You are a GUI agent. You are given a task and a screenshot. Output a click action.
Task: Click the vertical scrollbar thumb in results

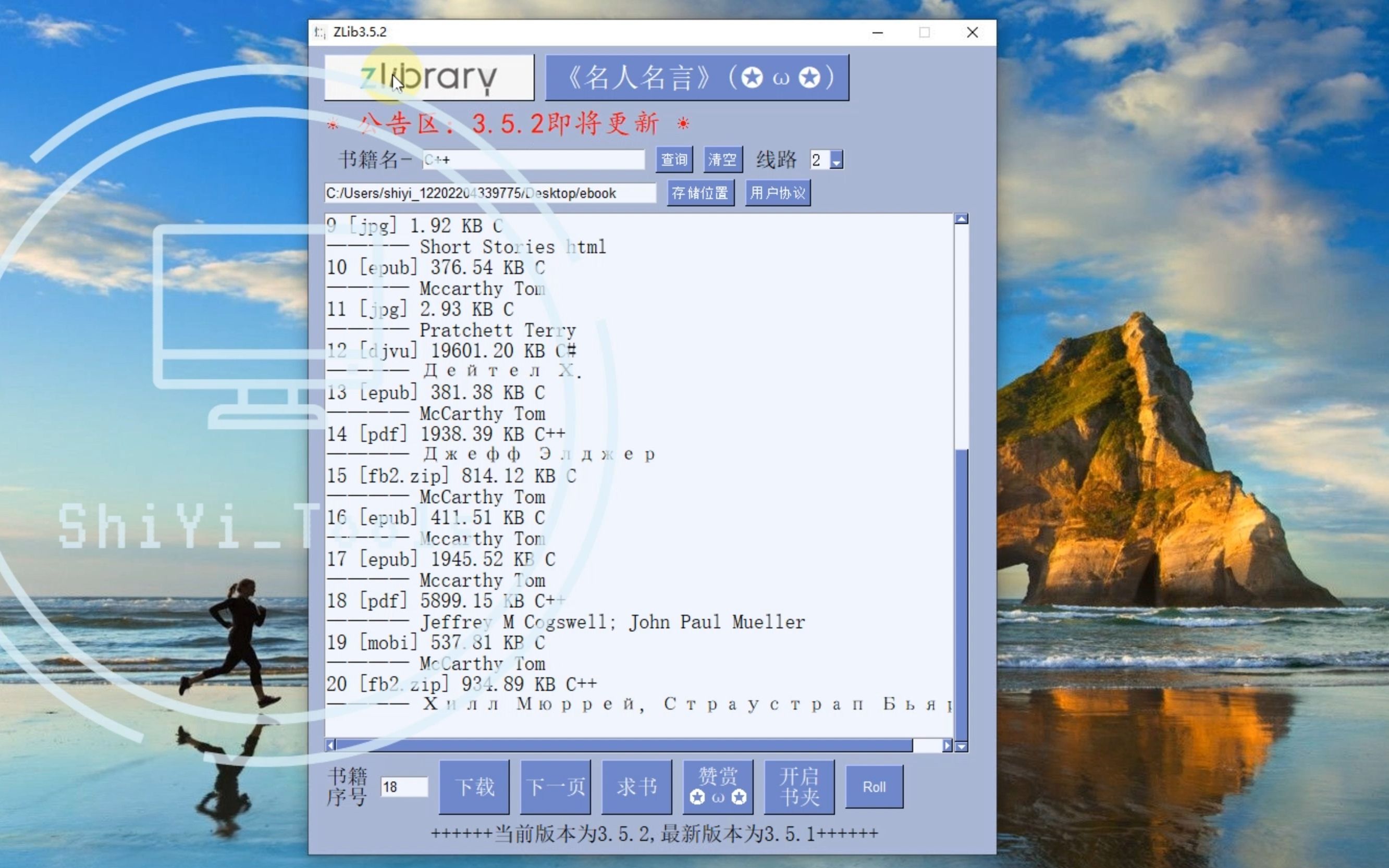click(x=961, y=595)
